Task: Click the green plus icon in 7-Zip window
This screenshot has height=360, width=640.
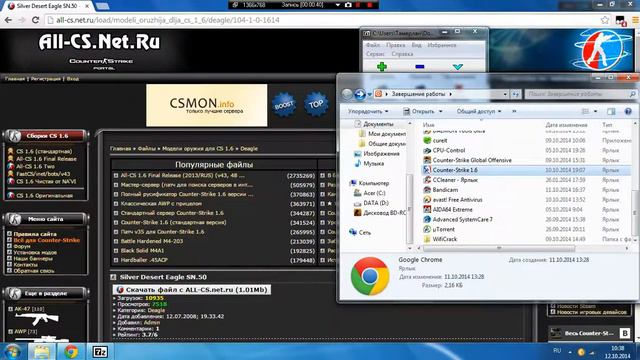Action: coord(382,67)
